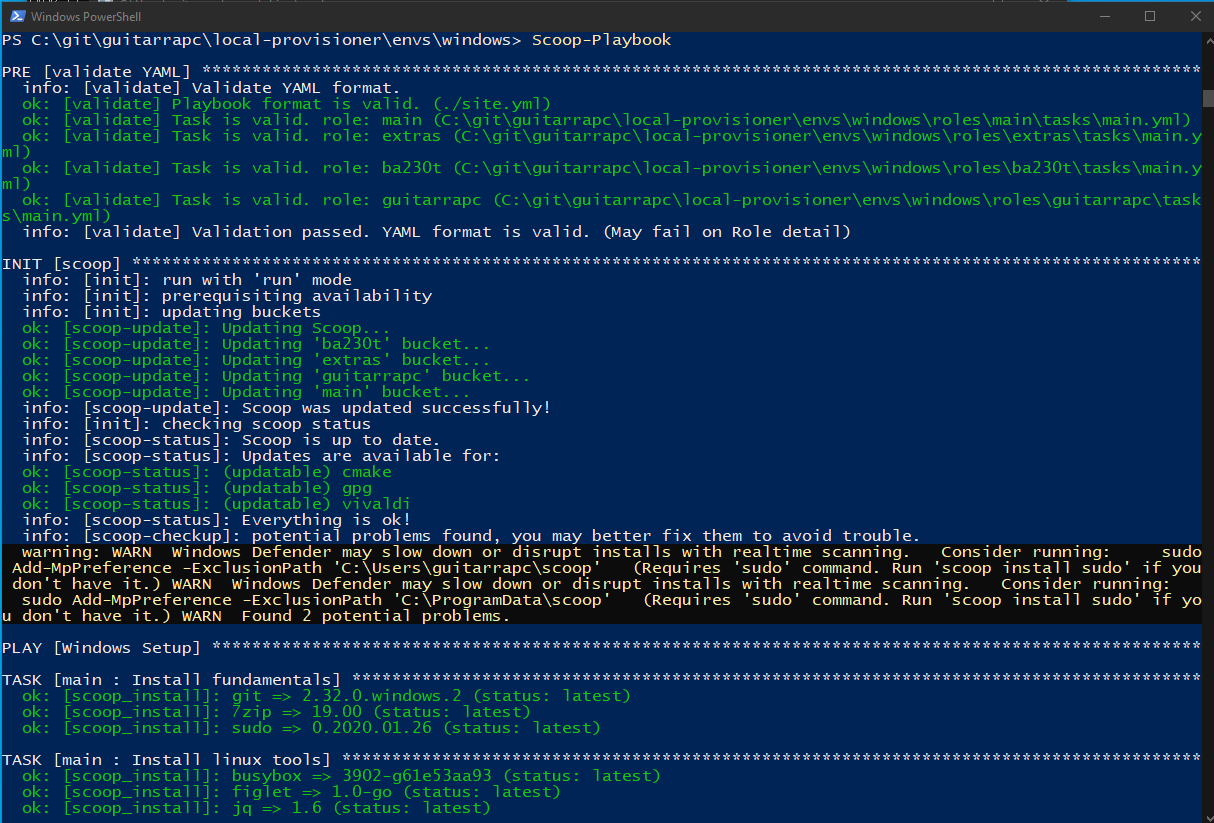The height and width of the screenshot is (823, 1214).
Task: Click the 'role: main' validation line
Action: coord(606,120)
